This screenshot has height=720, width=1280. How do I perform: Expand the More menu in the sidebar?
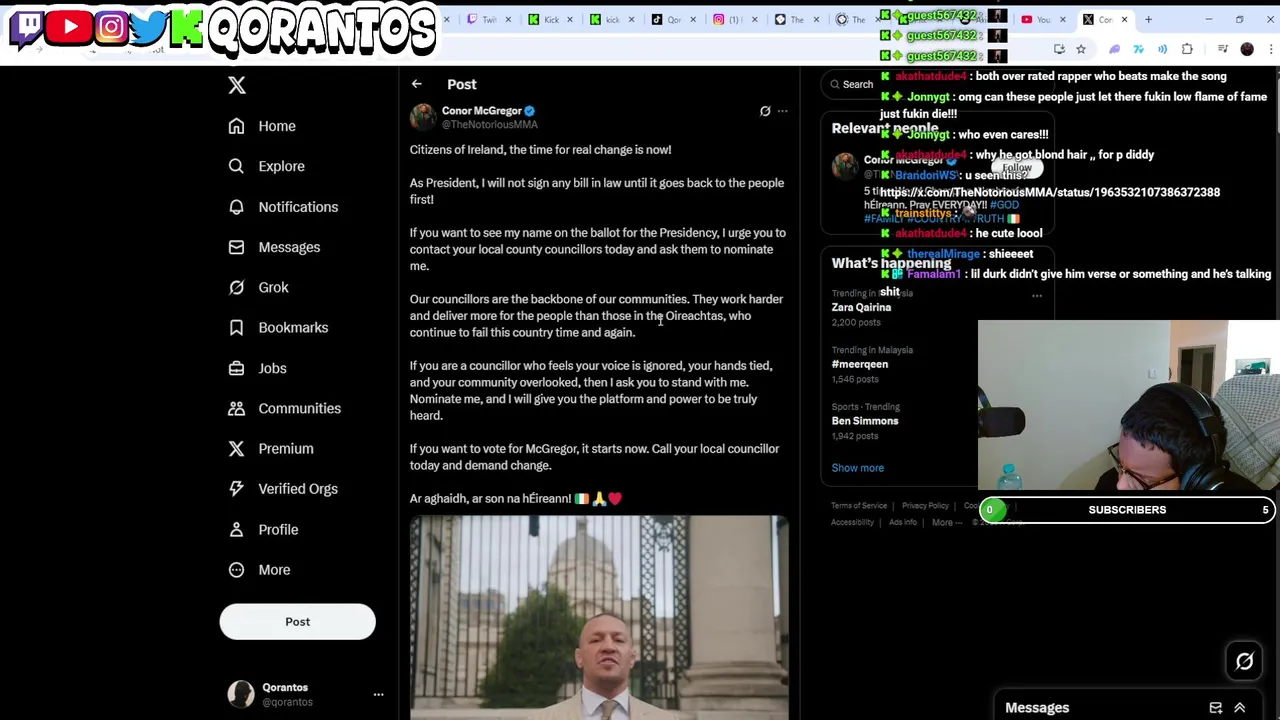click(x=259, y=570)
